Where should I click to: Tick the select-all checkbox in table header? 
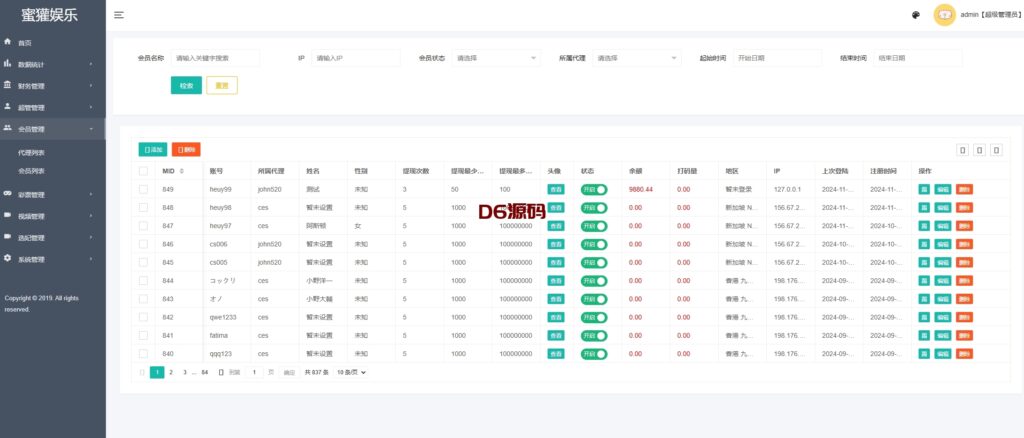pos(143,171)
